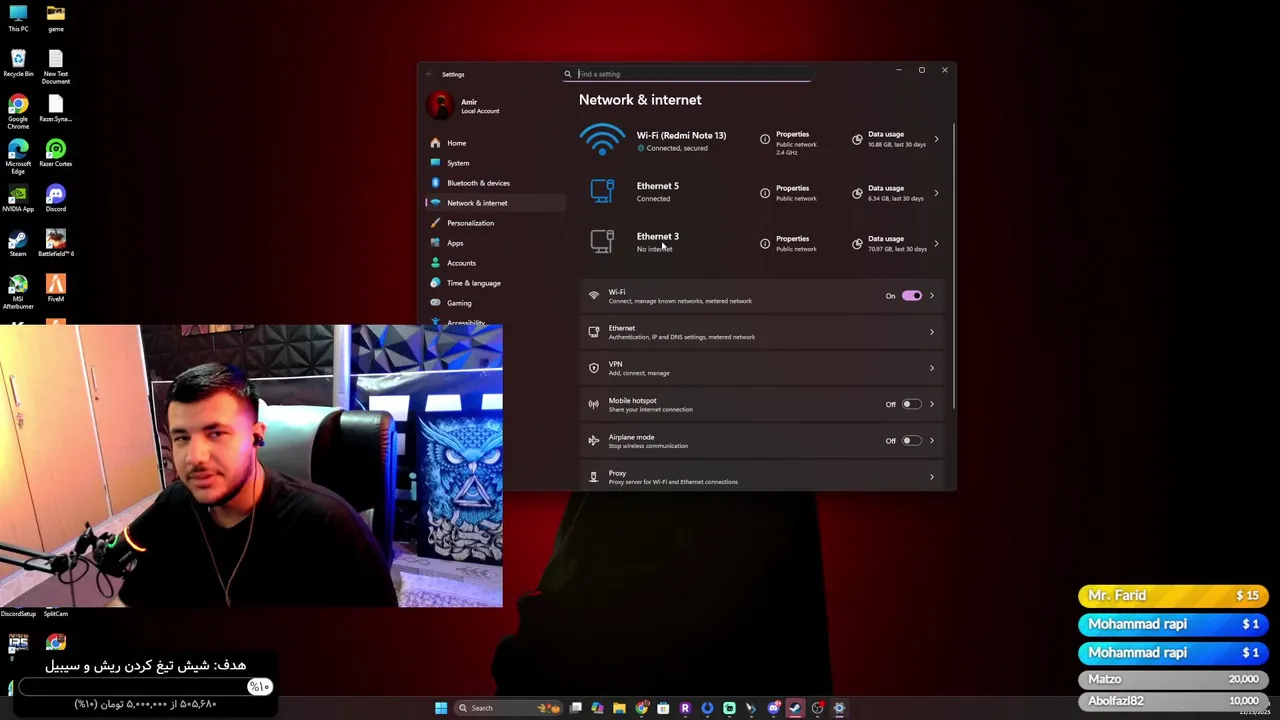The height and width of the screenshot is (720, 1280).
Task: Open Chrome from the taskbar
Action: click(641, 708)
